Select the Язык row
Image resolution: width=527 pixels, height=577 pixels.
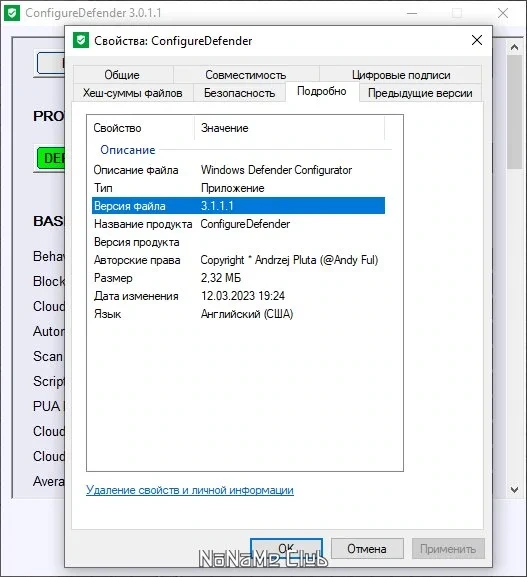(x=238, y=314)
